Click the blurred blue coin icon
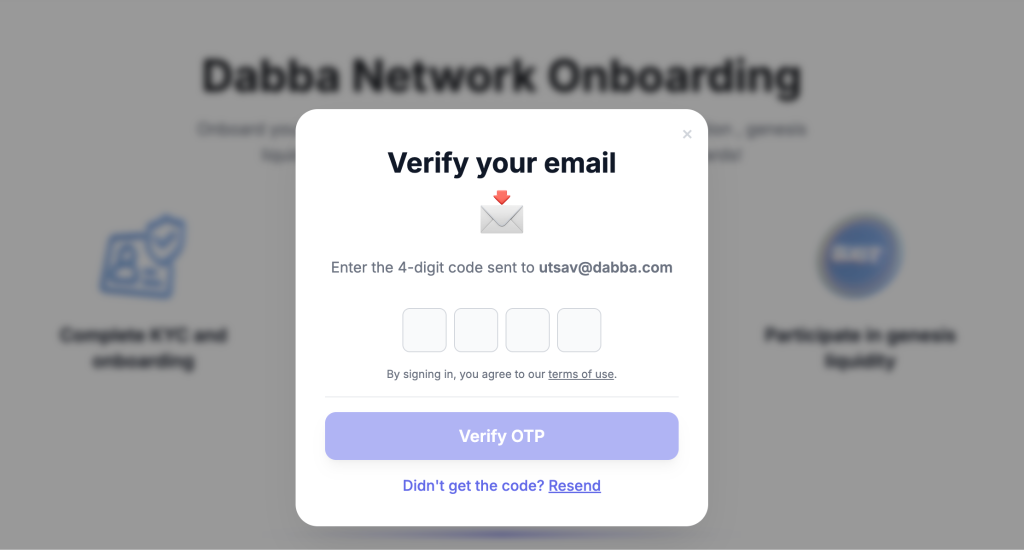Screen dimensions: 1024x550 [x=860, y=255]
